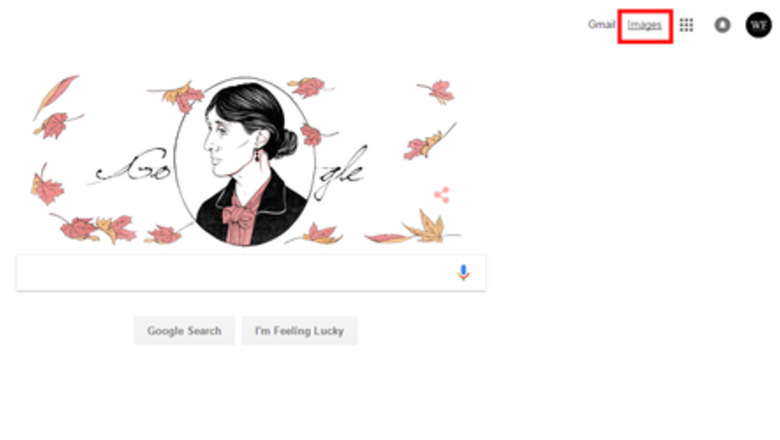The image size is (780, 440).
Task: Click the handwritten "gle" letters of the doodle
Action: coord(341,172)
